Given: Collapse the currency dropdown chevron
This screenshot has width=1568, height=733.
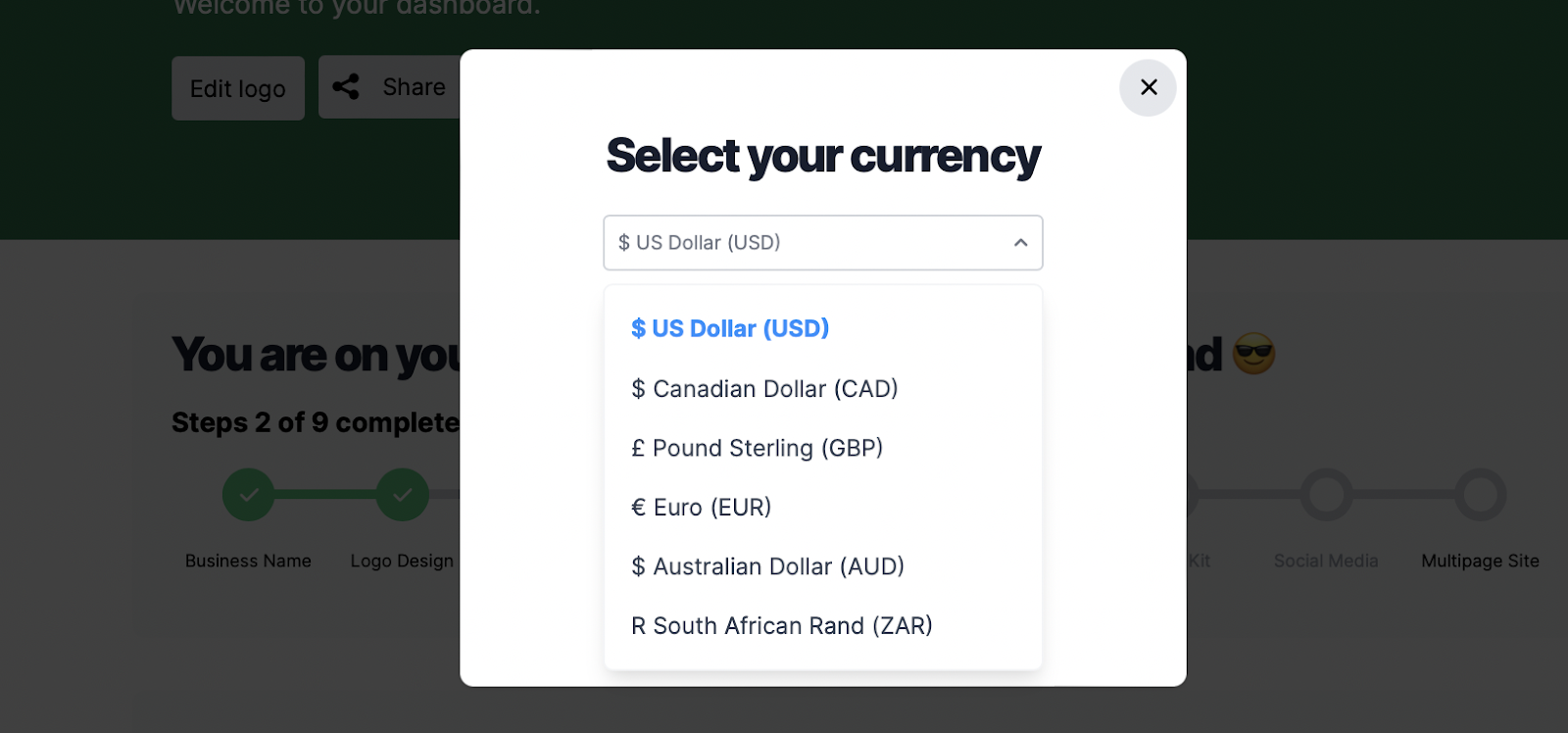Looking at the screenshot, I should 1020,243.
